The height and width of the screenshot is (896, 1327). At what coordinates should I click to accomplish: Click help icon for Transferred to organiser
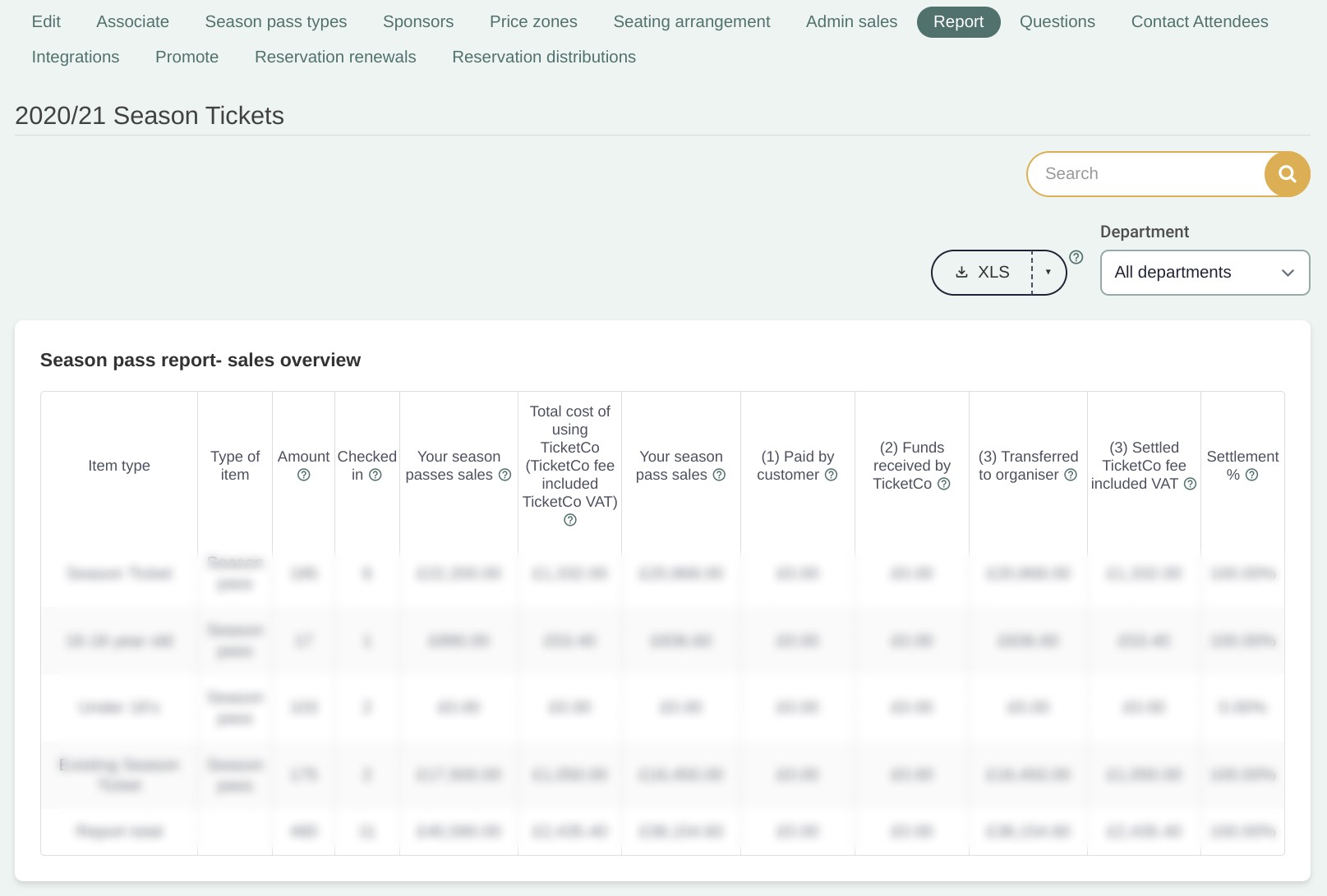[1071, 475]
